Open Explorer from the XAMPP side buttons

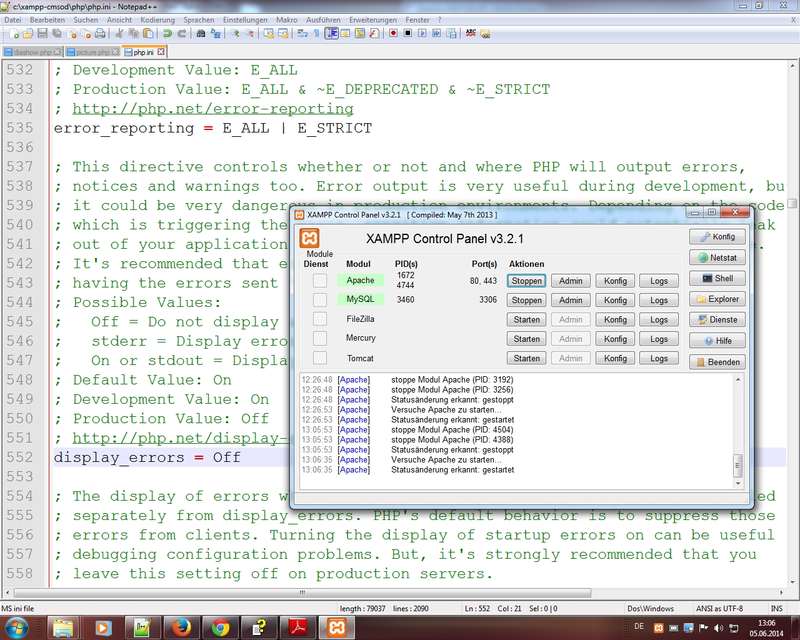(x=717, y=299)
